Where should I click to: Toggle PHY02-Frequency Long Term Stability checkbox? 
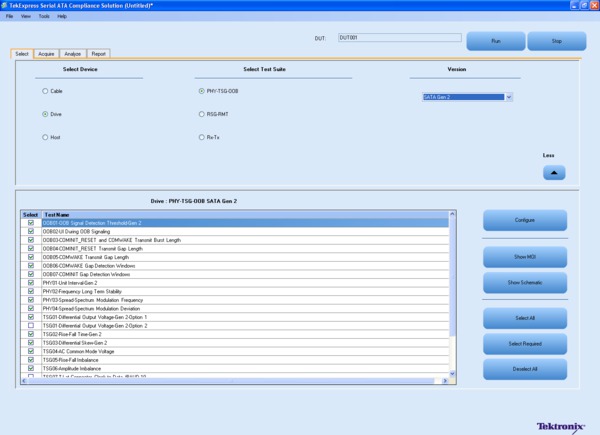[x=31, y=291]
